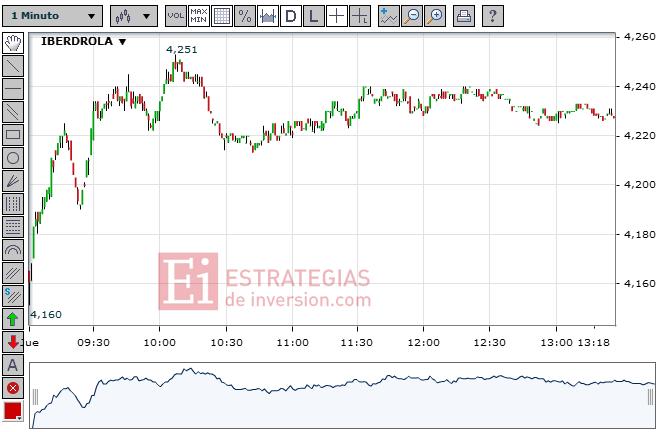Zoom in with the plus magnifier

(435, 16)
